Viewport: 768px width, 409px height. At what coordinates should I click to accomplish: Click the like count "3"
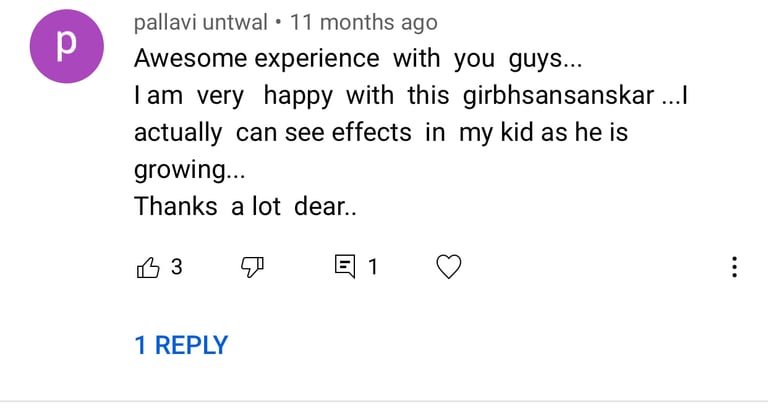(x=177, y=267)
